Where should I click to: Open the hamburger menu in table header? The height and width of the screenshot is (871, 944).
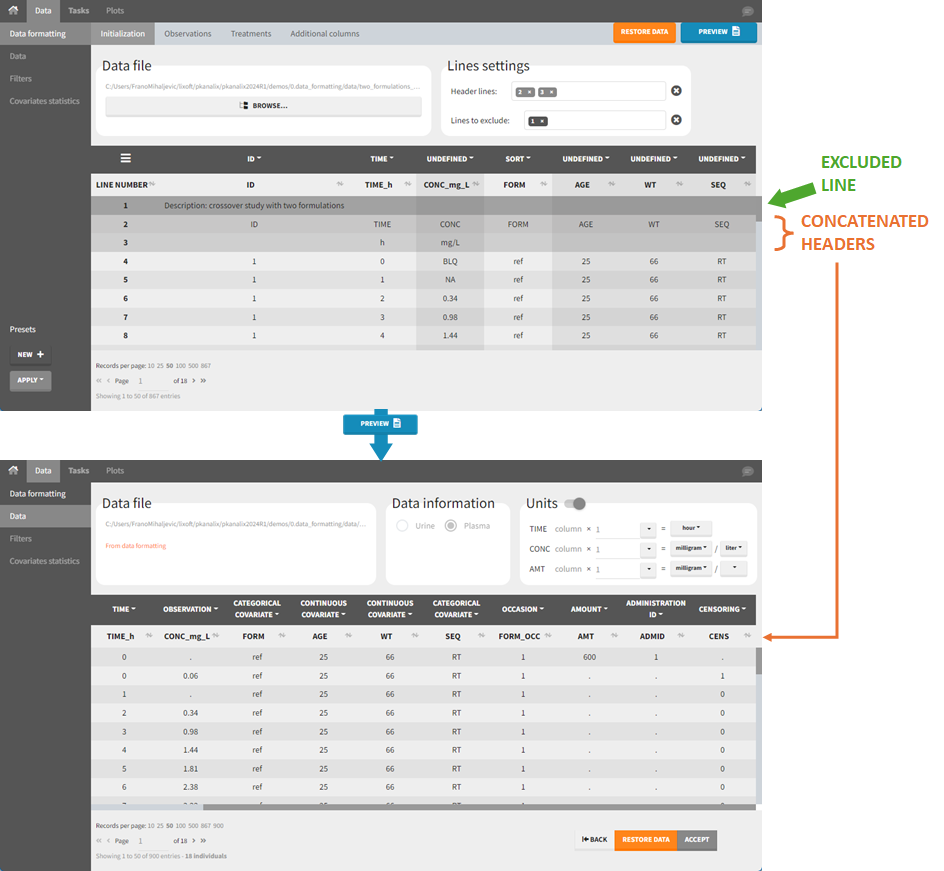click(x=126, y=158)
